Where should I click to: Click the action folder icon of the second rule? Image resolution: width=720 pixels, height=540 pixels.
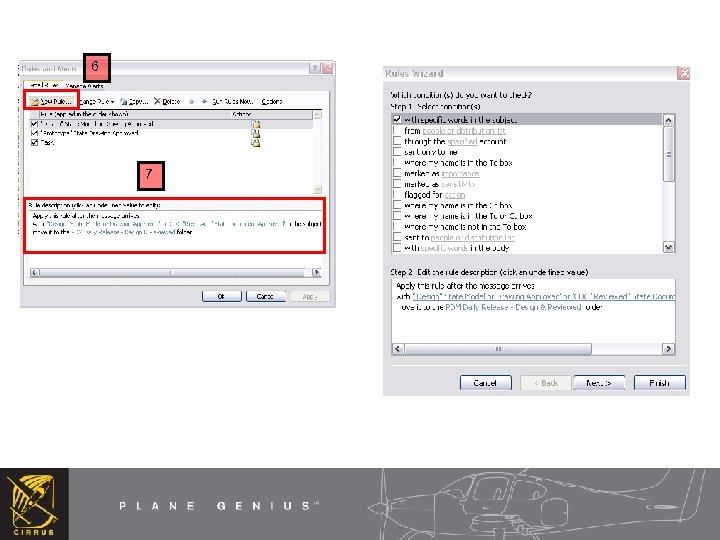click(x=256, y=133)
